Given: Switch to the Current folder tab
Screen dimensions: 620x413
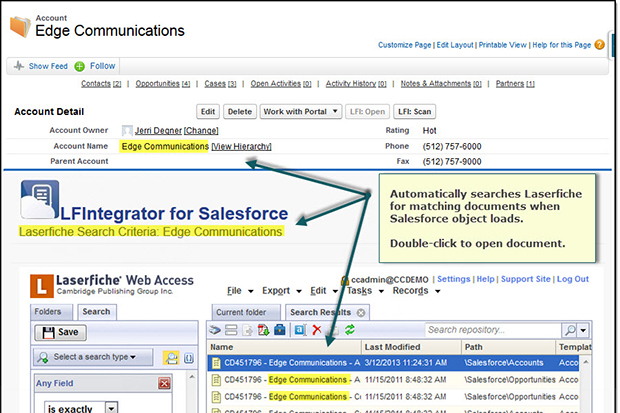Looking at the screenshot, I should 246,312.
